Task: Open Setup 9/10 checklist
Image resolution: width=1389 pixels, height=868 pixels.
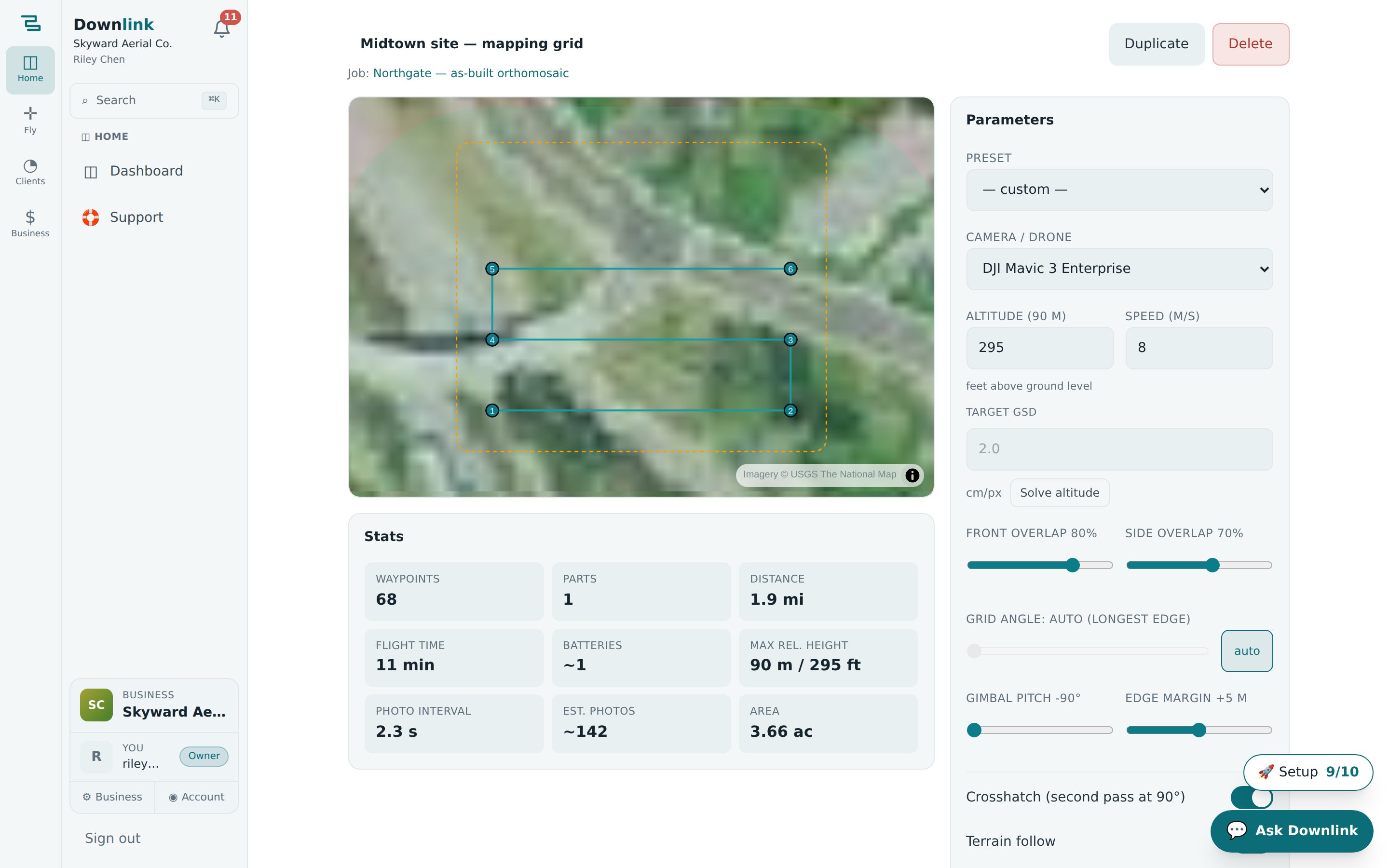Action: 1307,772
